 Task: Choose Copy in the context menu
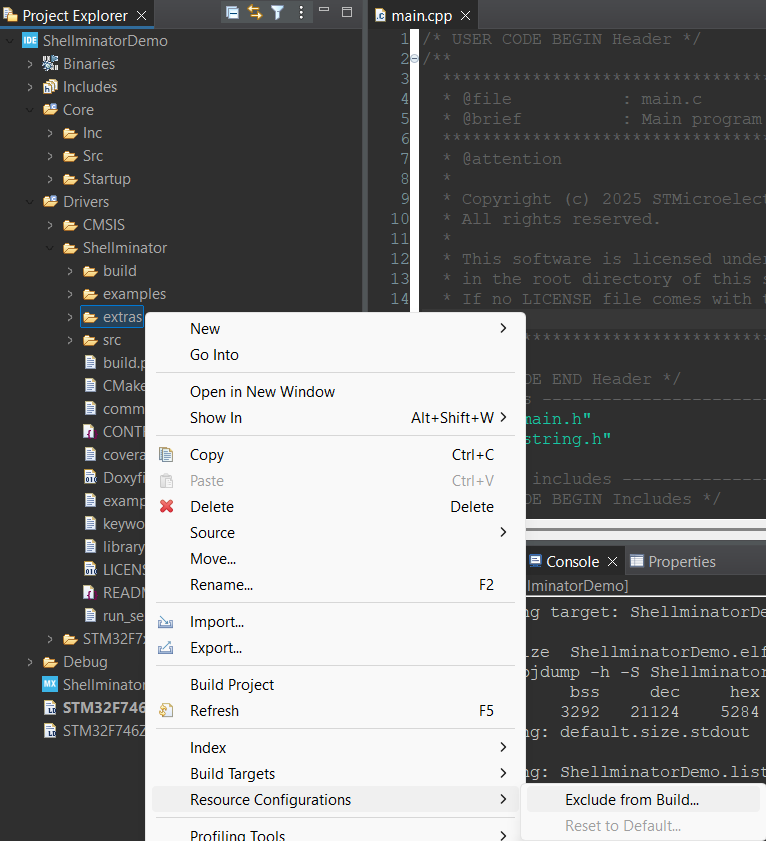click(x=335, y=455)
